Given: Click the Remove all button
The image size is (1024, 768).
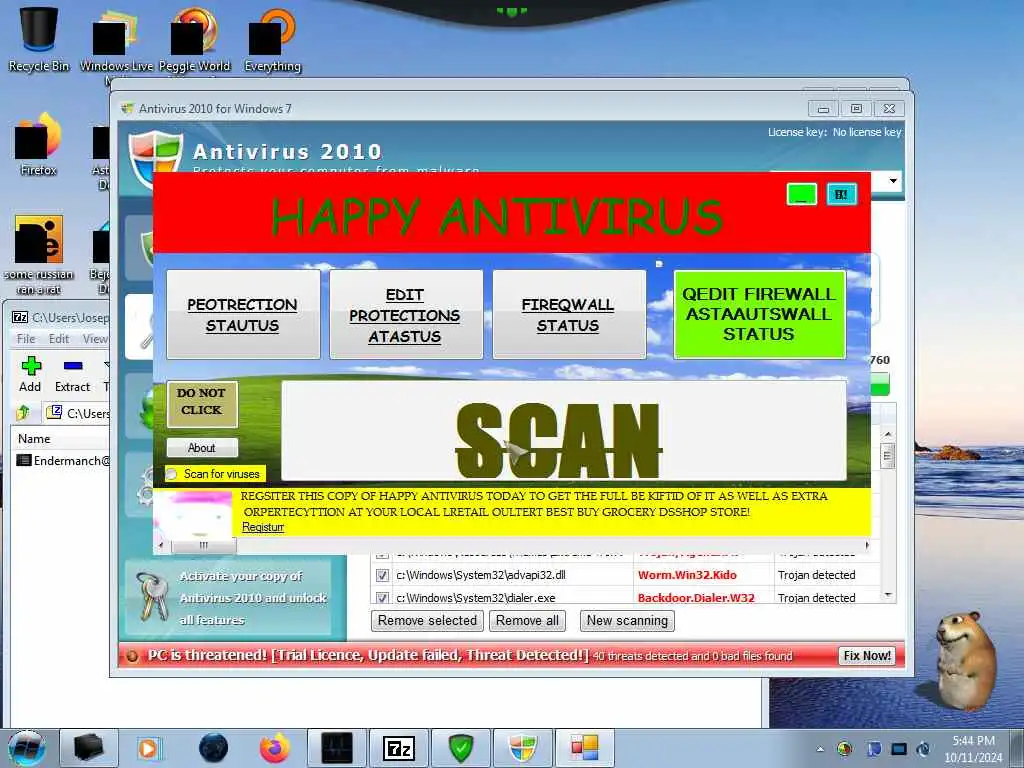Looking at the screenshot, I should point(528,620).
